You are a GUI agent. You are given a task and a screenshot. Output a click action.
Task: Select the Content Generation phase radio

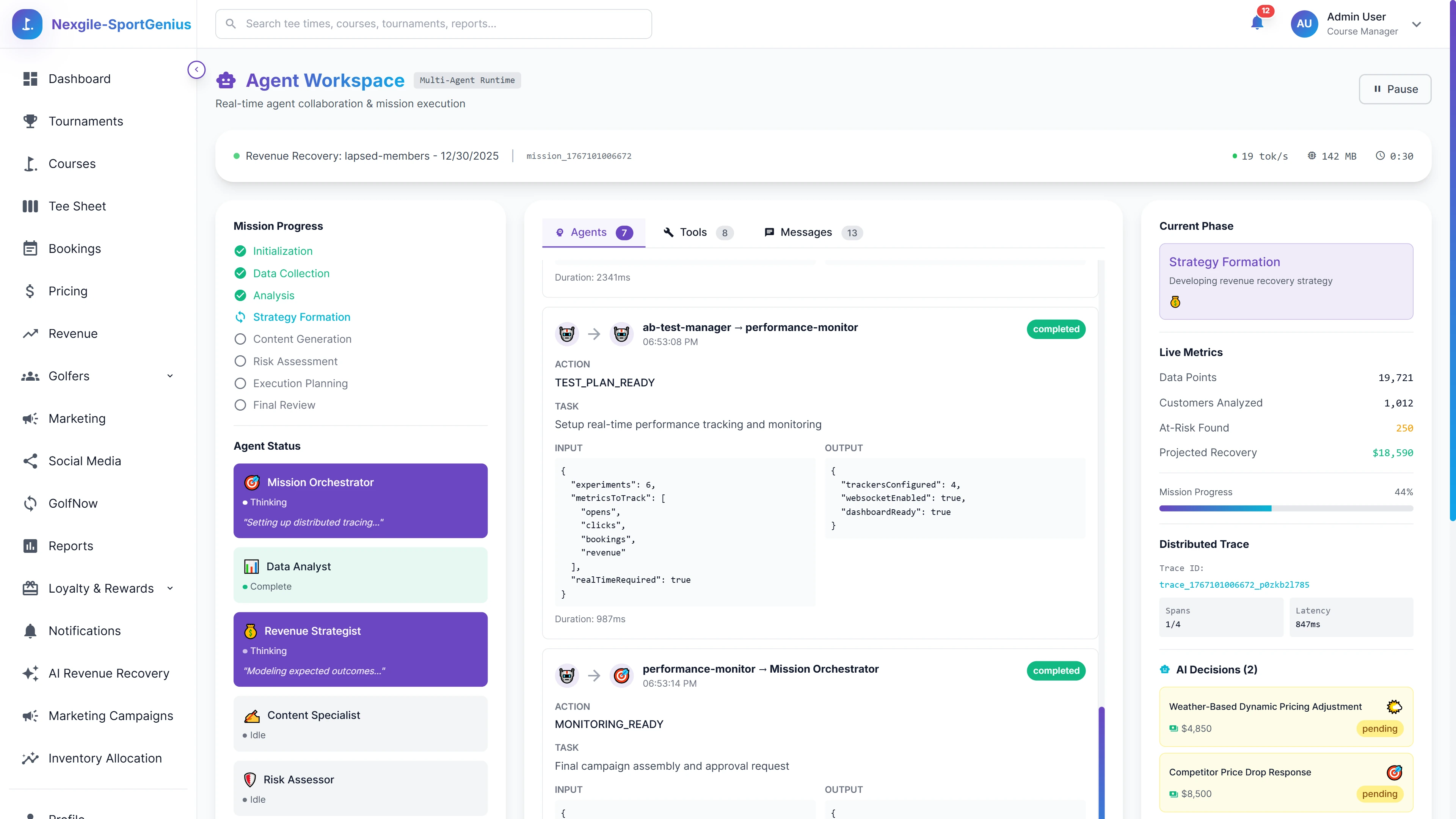coord(240,339)
